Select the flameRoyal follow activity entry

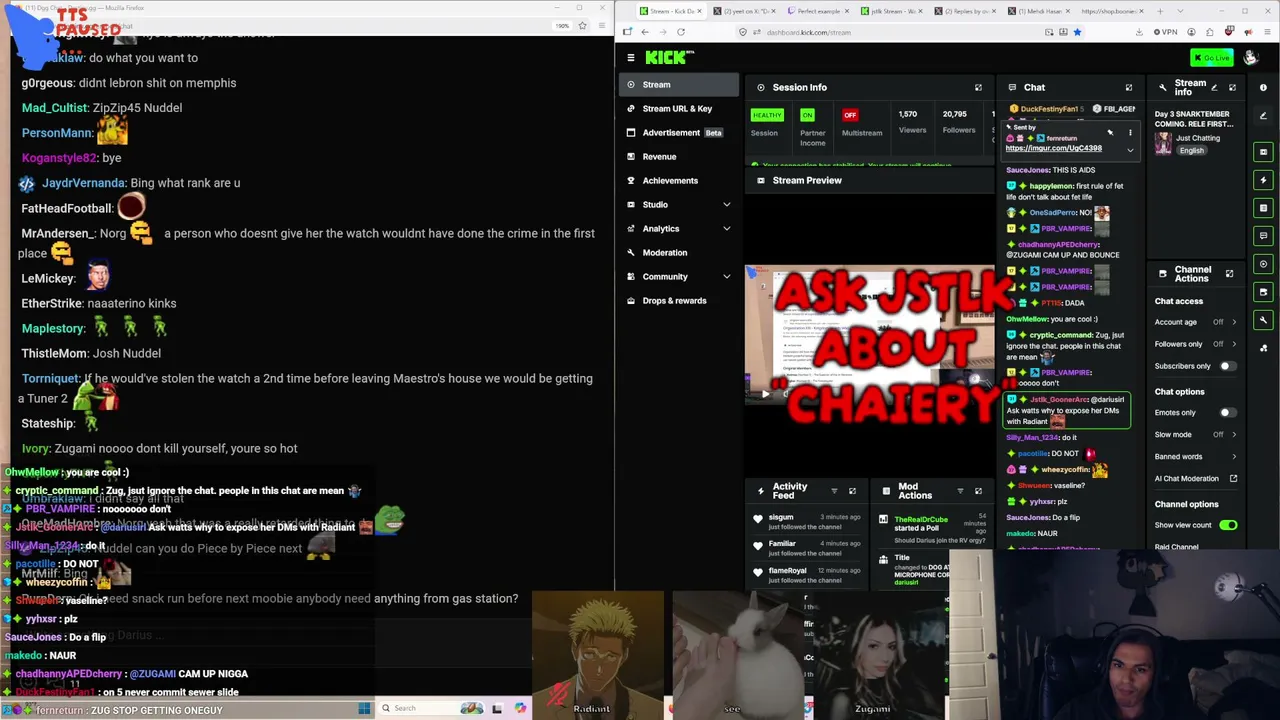tap(808, 575)
